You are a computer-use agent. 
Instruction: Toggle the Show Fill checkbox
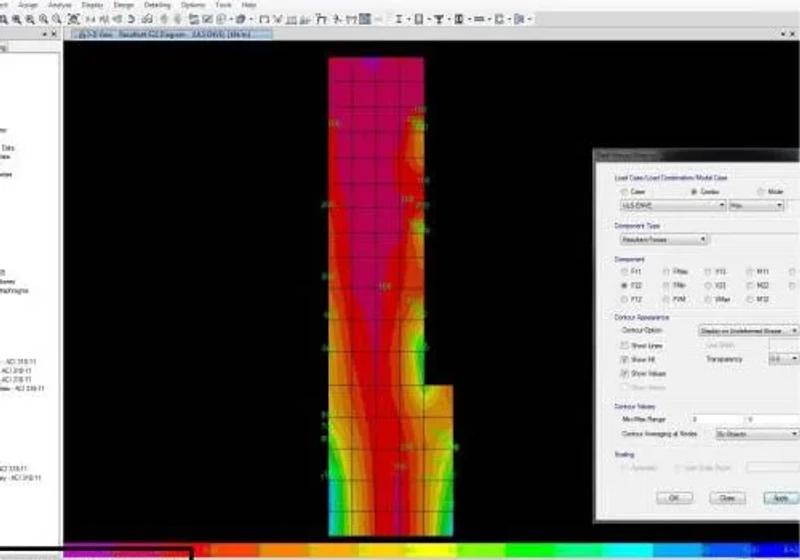click(624, 360)
